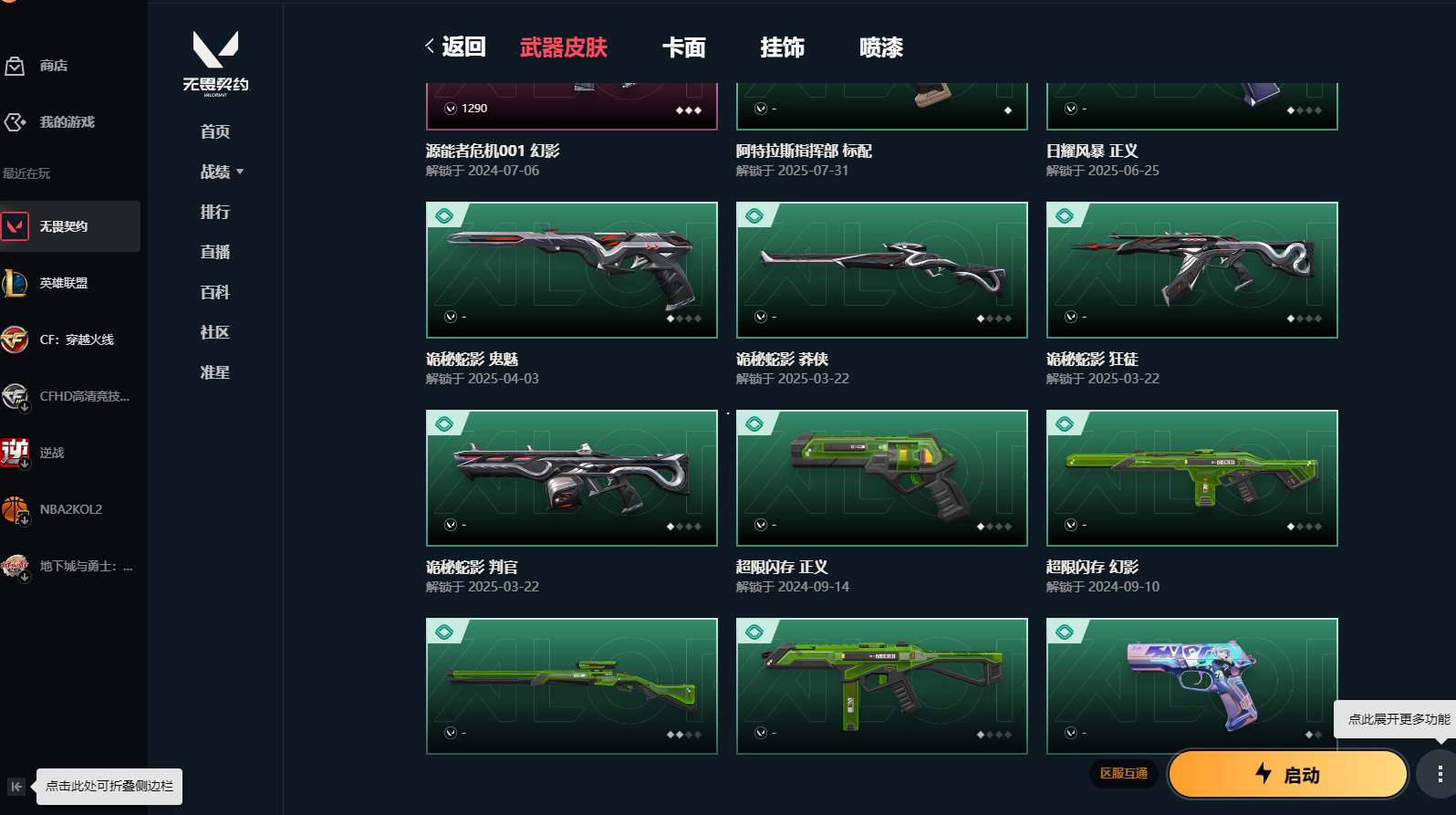
Task: Switch to the 喷漆 tab
Action: (x=881, y=47)
